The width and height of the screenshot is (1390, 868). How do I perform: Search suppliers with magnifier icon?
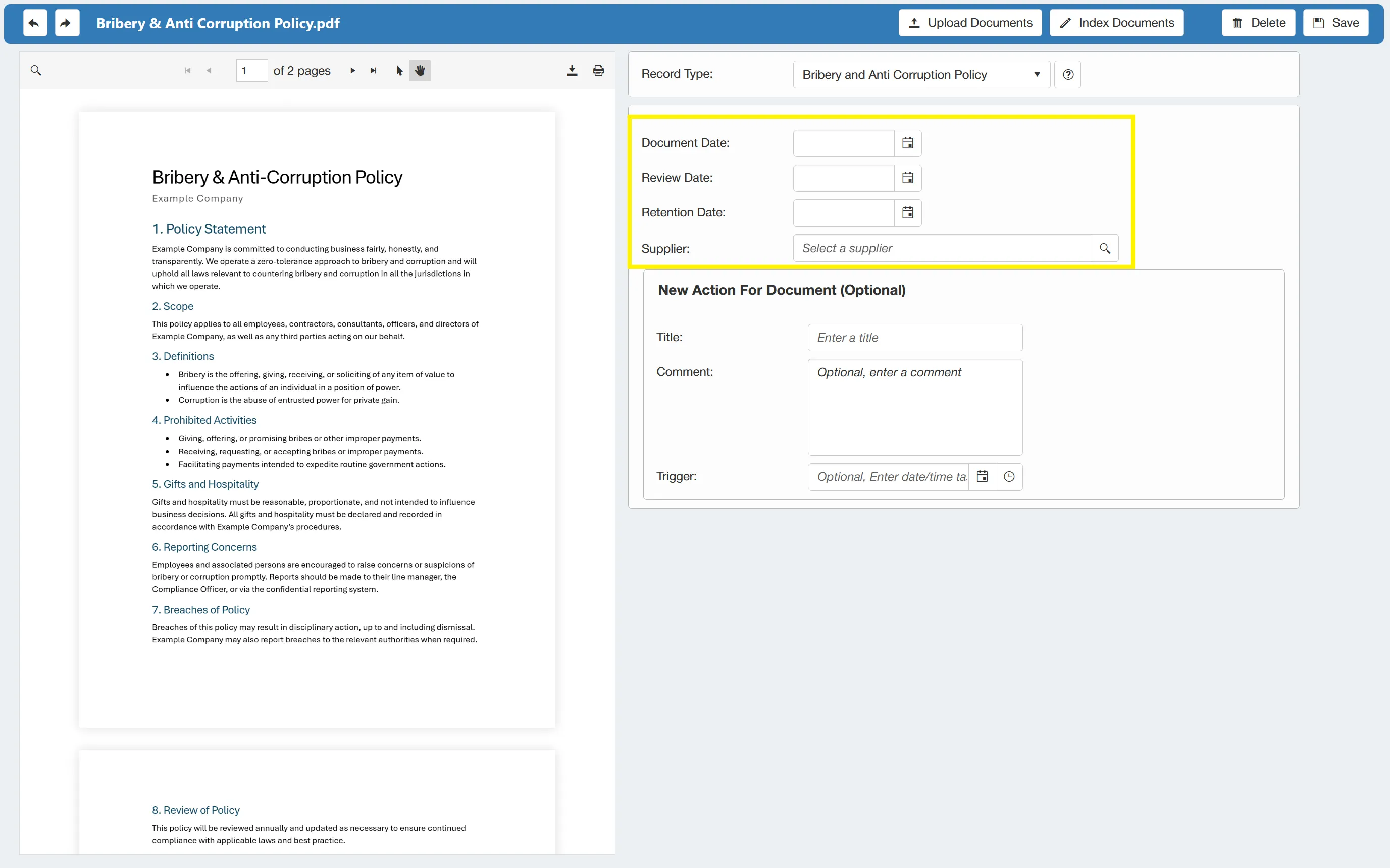[1105, 249]
